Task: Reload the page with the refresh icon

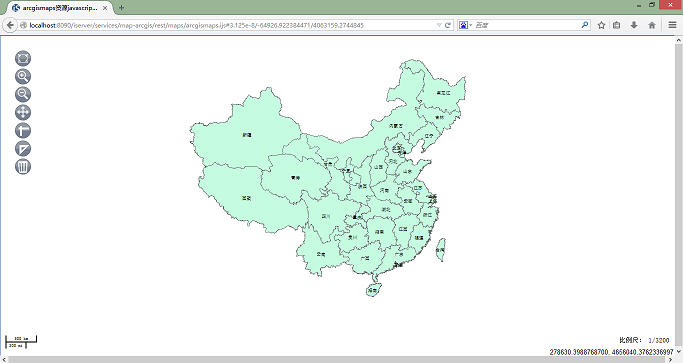Action: [x=447, y=25]
